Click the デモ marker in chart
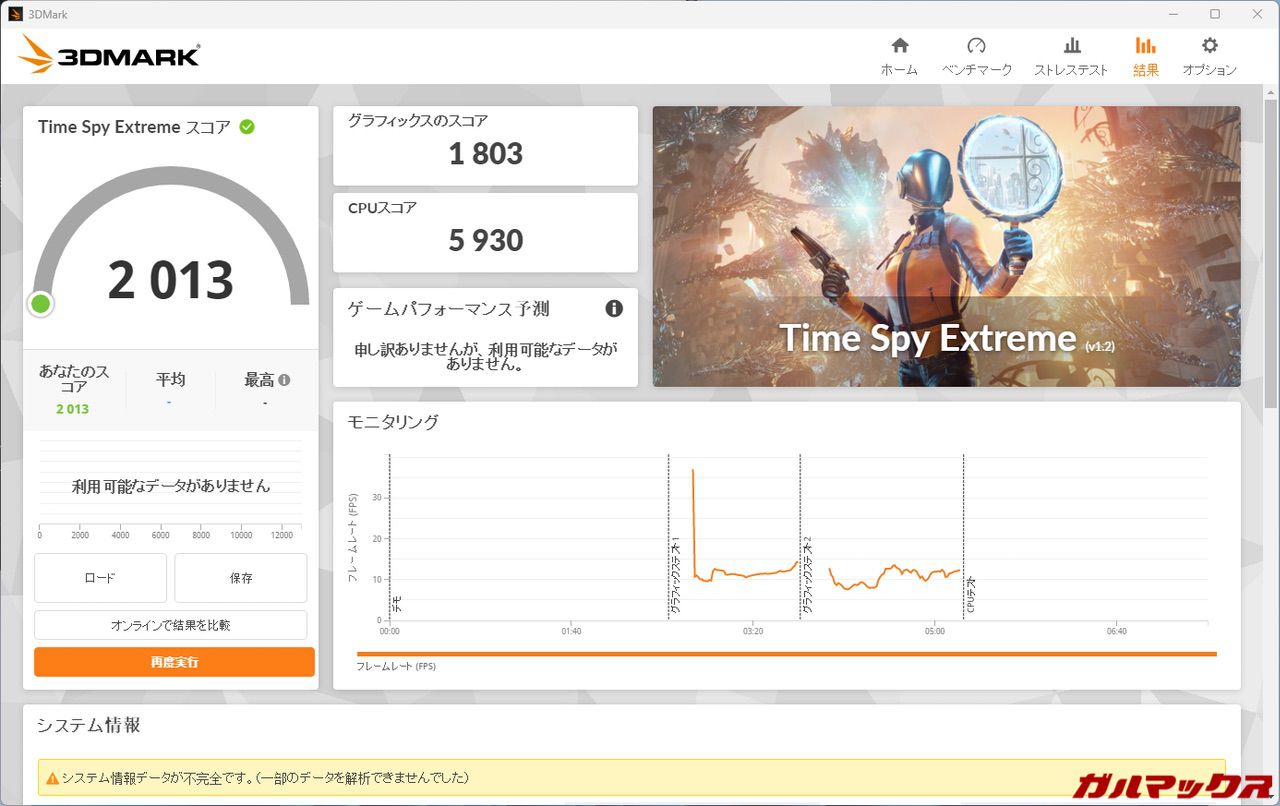Viewport: 1280px width, 806px height. pos(397,604)
